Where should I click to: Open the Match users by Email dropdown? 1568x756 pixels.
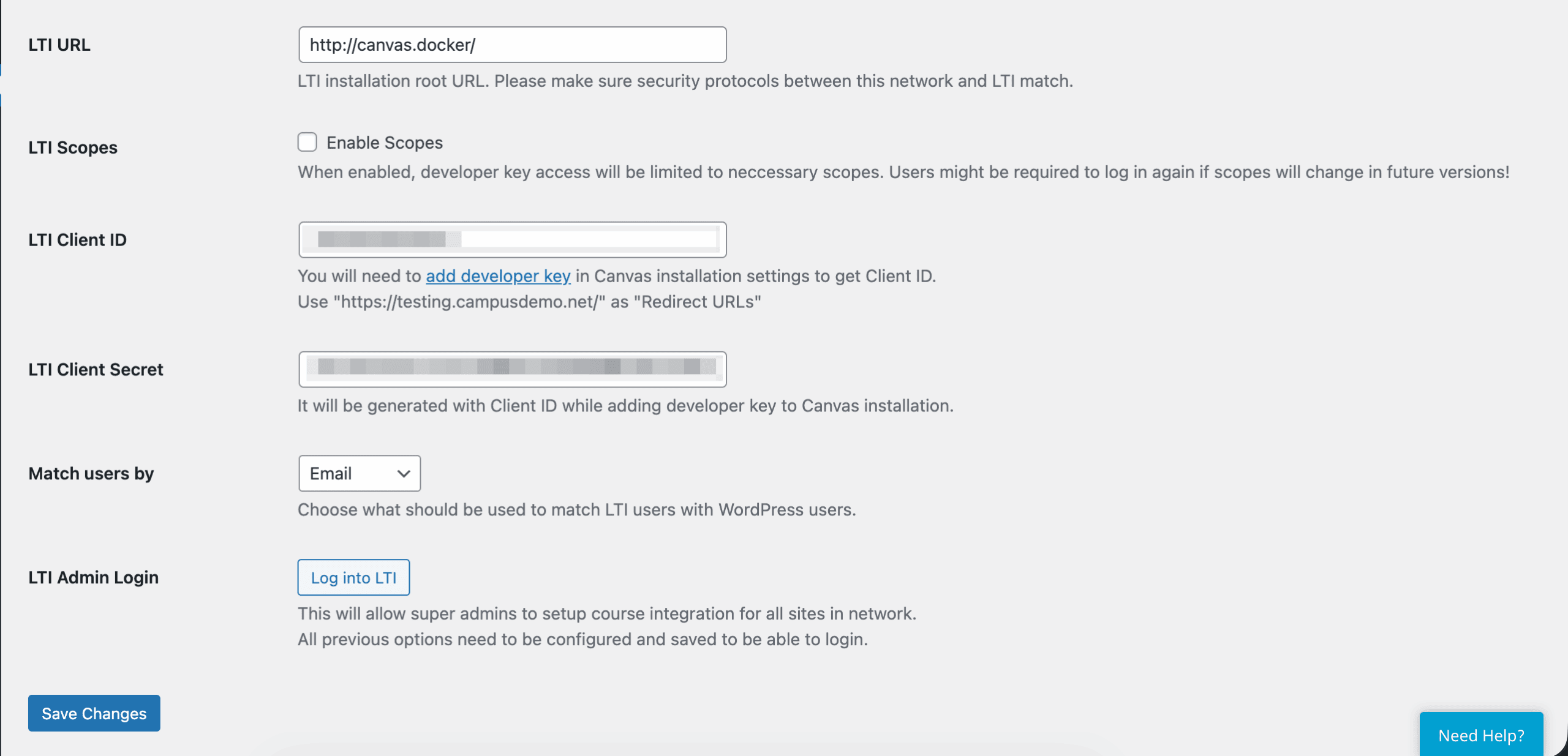click(x=359, y=473)
